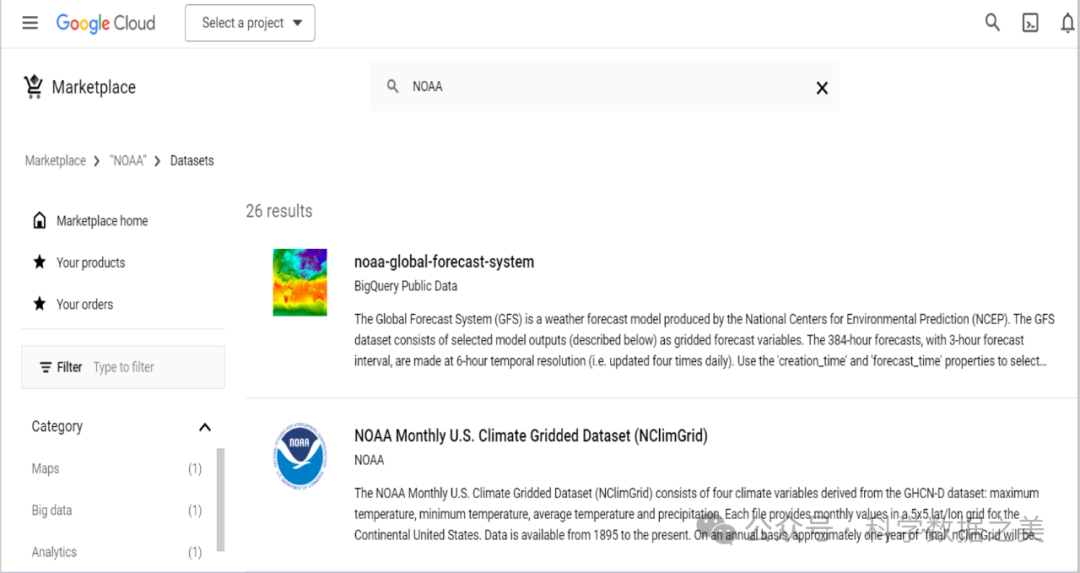This screenshot has height=573, width=1080.
Task: Open the notifications bell
Action: tap(1067, 23)
